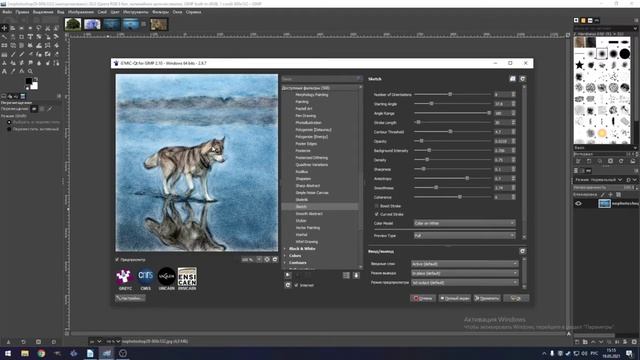Click the Number of Orientations value spinbox

tap(504, 94)
